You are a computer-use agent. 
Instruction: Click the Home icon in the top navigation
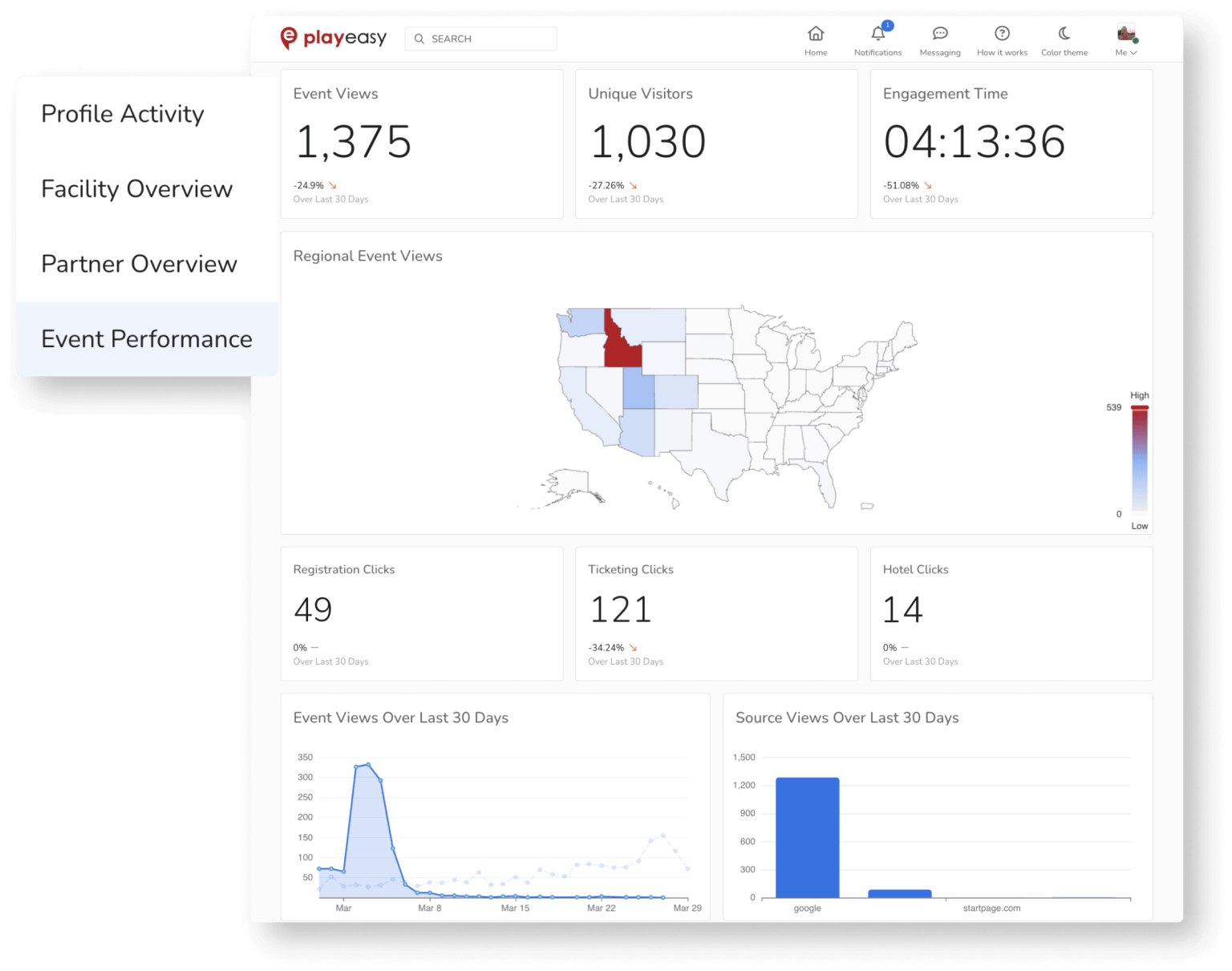pos(816,34)
